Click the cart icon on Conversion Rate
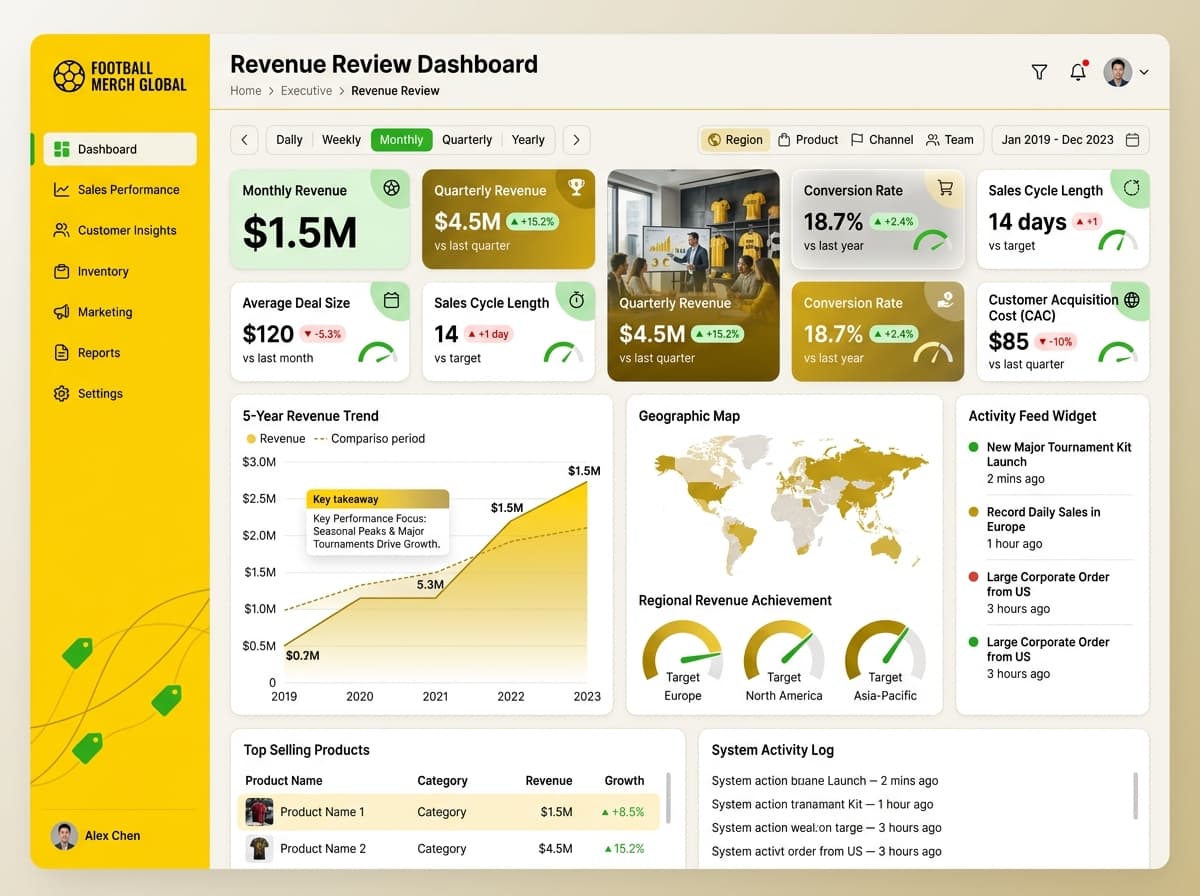This screenshot has width=1200, height=896. click(945, 187)
